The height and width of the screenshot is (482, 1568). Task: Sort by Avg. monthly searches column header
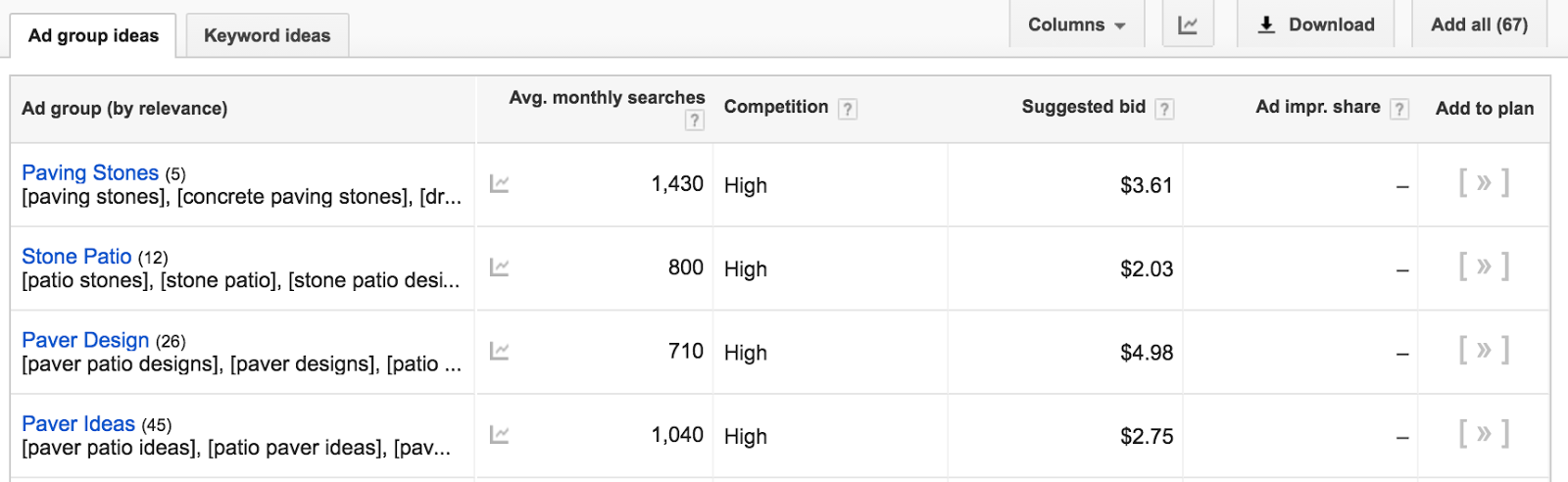point(607,97)
